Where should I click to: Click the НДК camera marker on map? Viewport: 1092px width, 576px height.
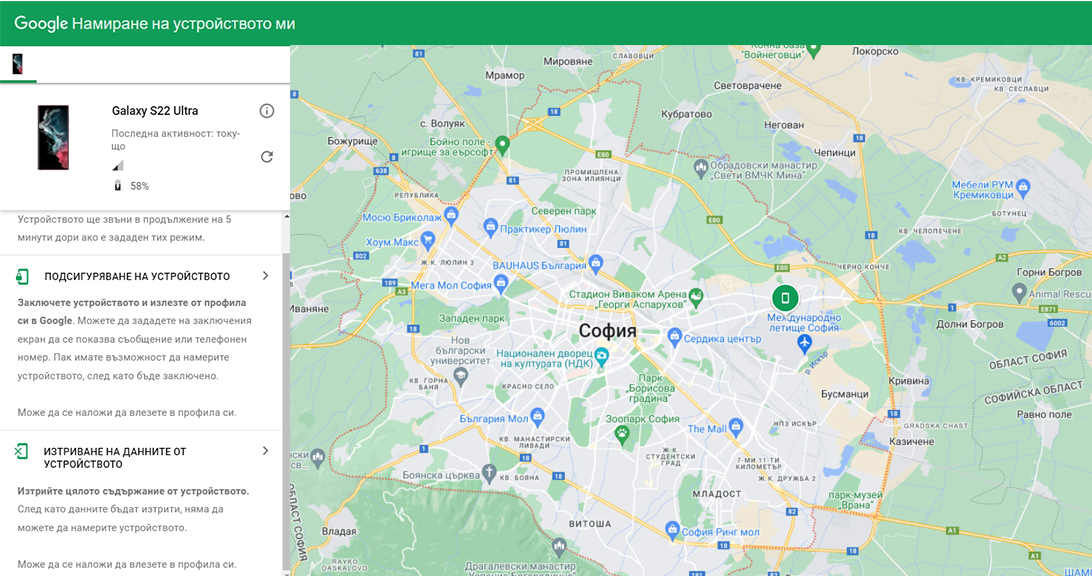pos(602,357)
